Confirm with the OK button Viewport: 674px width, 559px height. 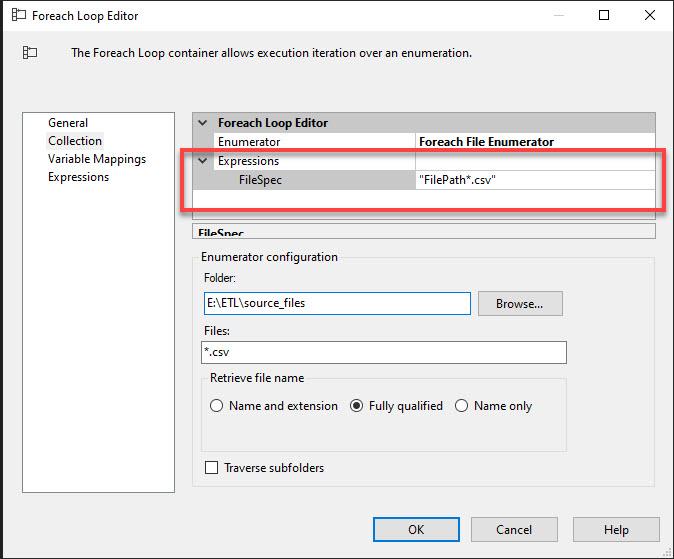pyautogui.click(x=416, y=530)
